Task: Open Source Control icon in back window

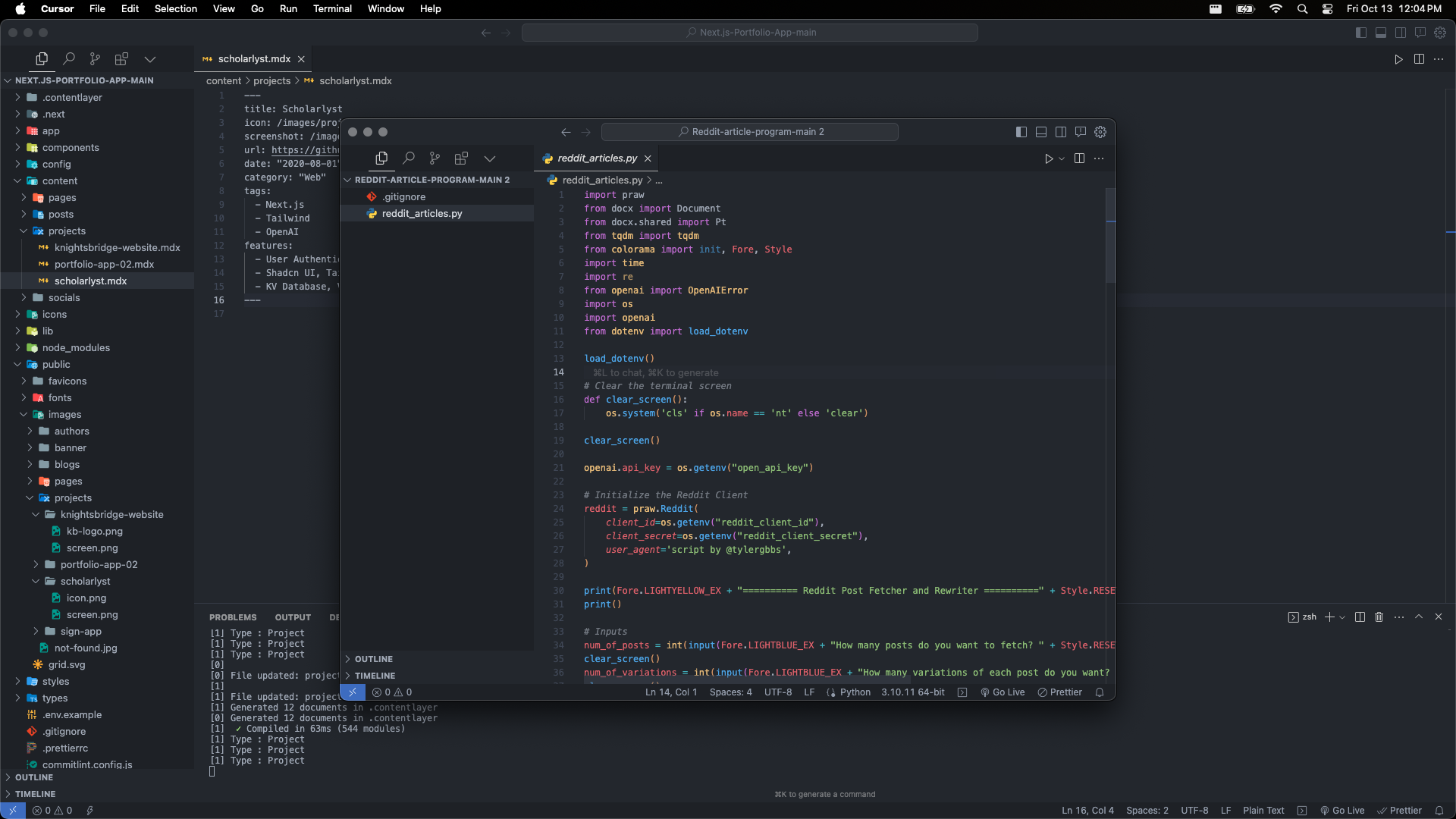Action: [x=95, y=59]
